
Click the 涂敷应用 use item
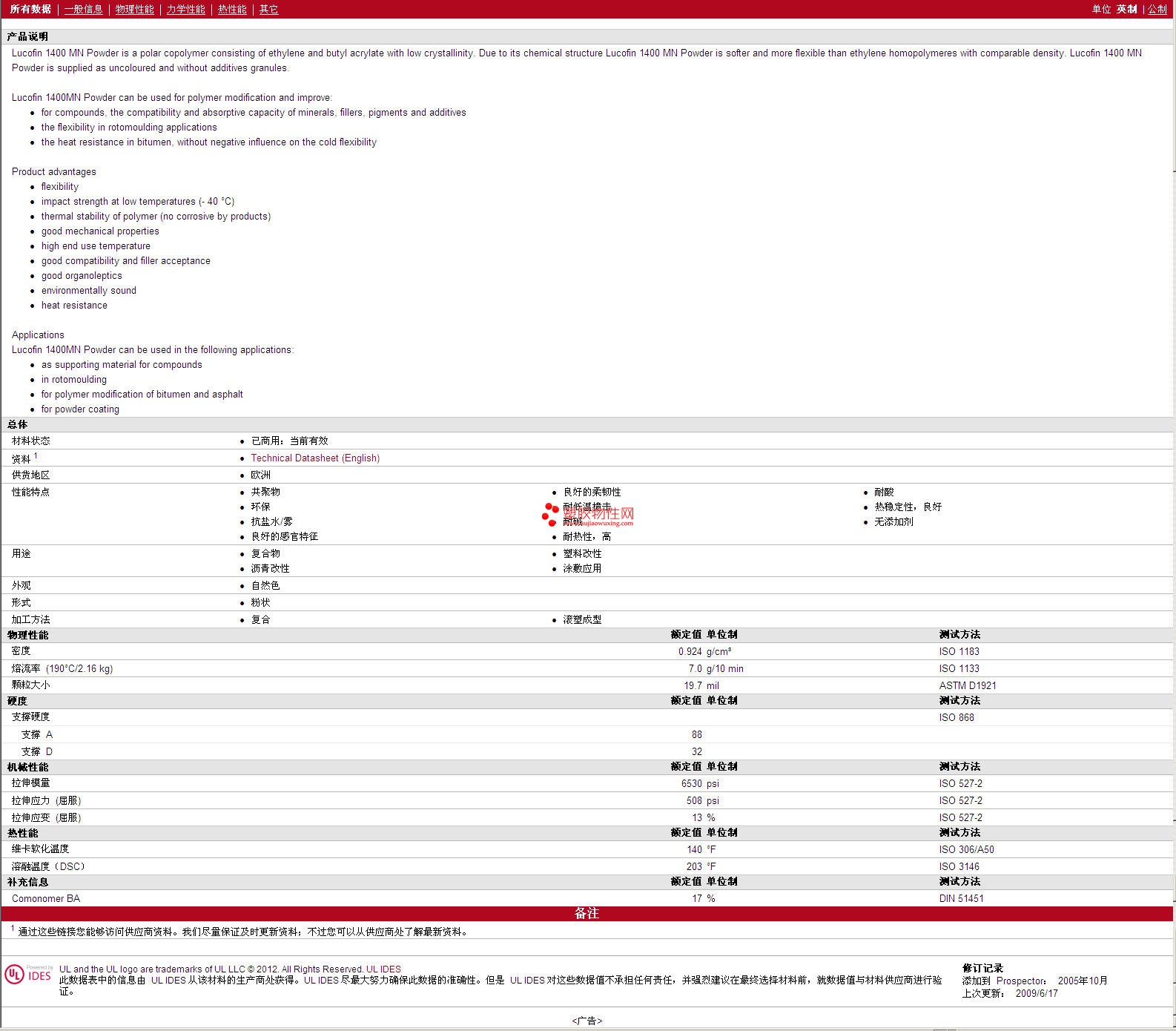[582, 568]
